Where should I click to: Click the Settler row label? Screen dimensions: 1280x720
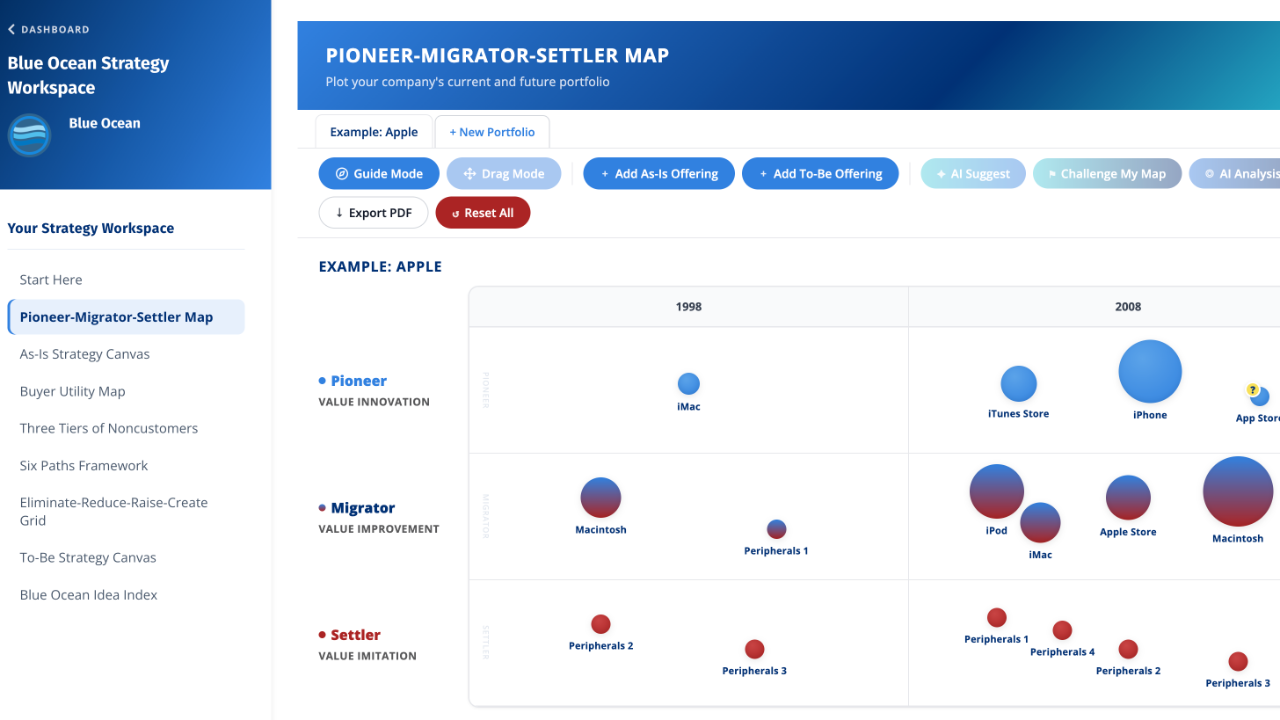pyautogui.click(x=356, y=635)
